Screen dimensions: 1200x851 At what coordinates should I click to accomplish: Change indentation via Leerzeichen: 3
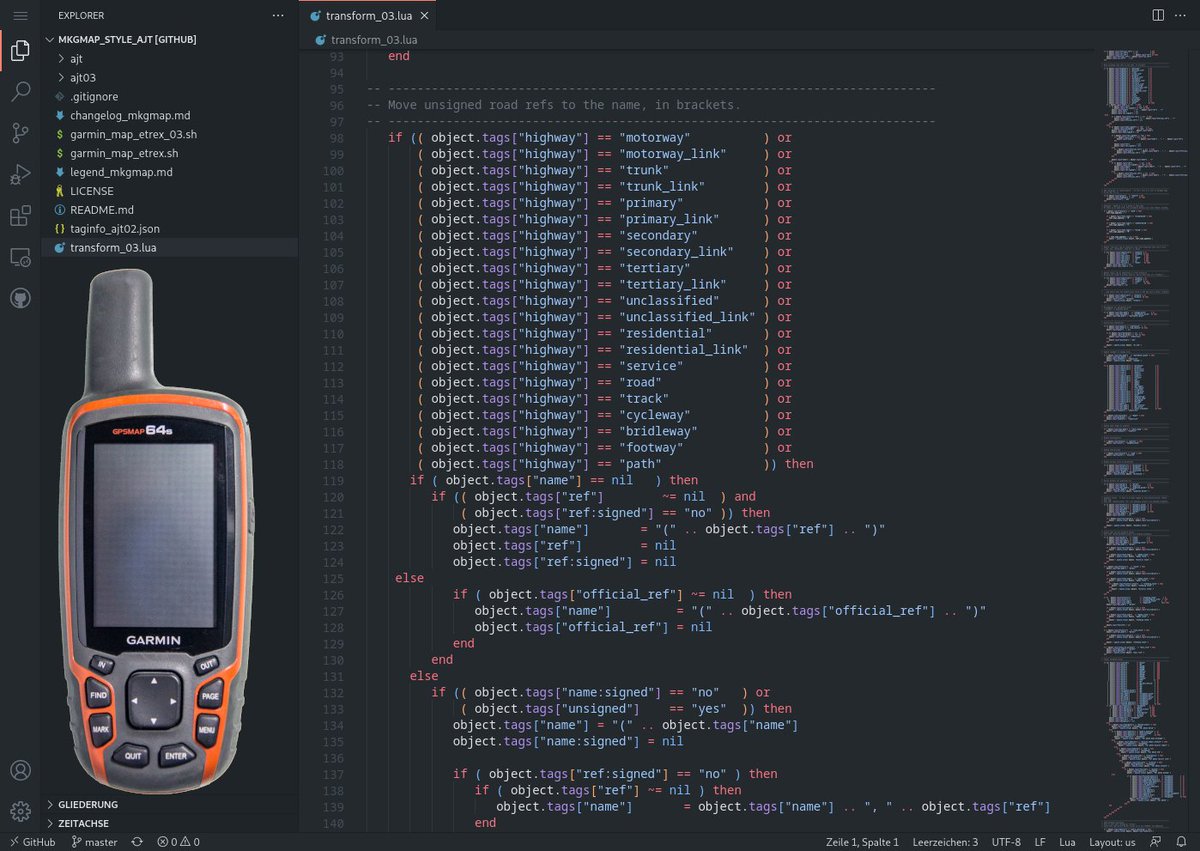pos(945,842)
